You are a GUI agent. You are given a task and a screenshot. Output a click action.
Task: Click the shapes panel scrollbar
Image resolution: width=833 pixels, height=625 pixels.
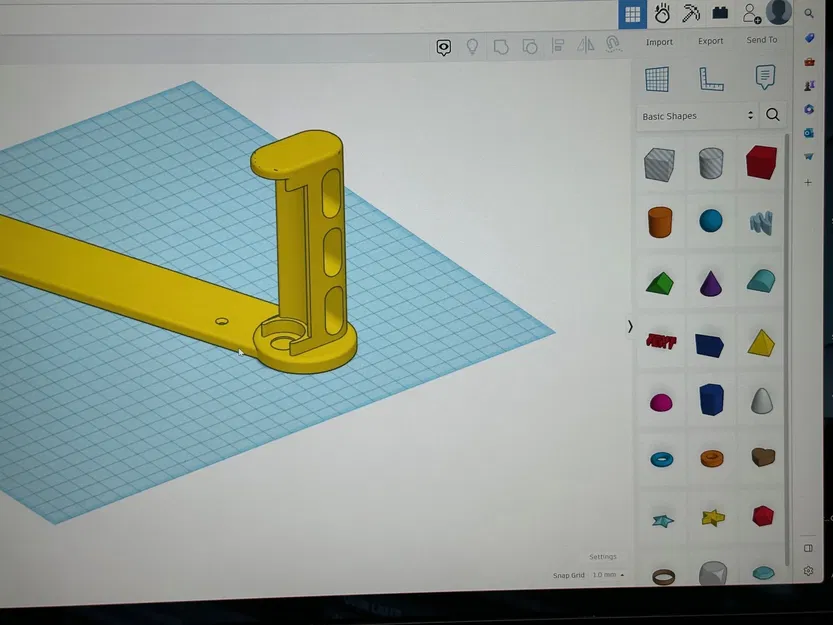787,351
